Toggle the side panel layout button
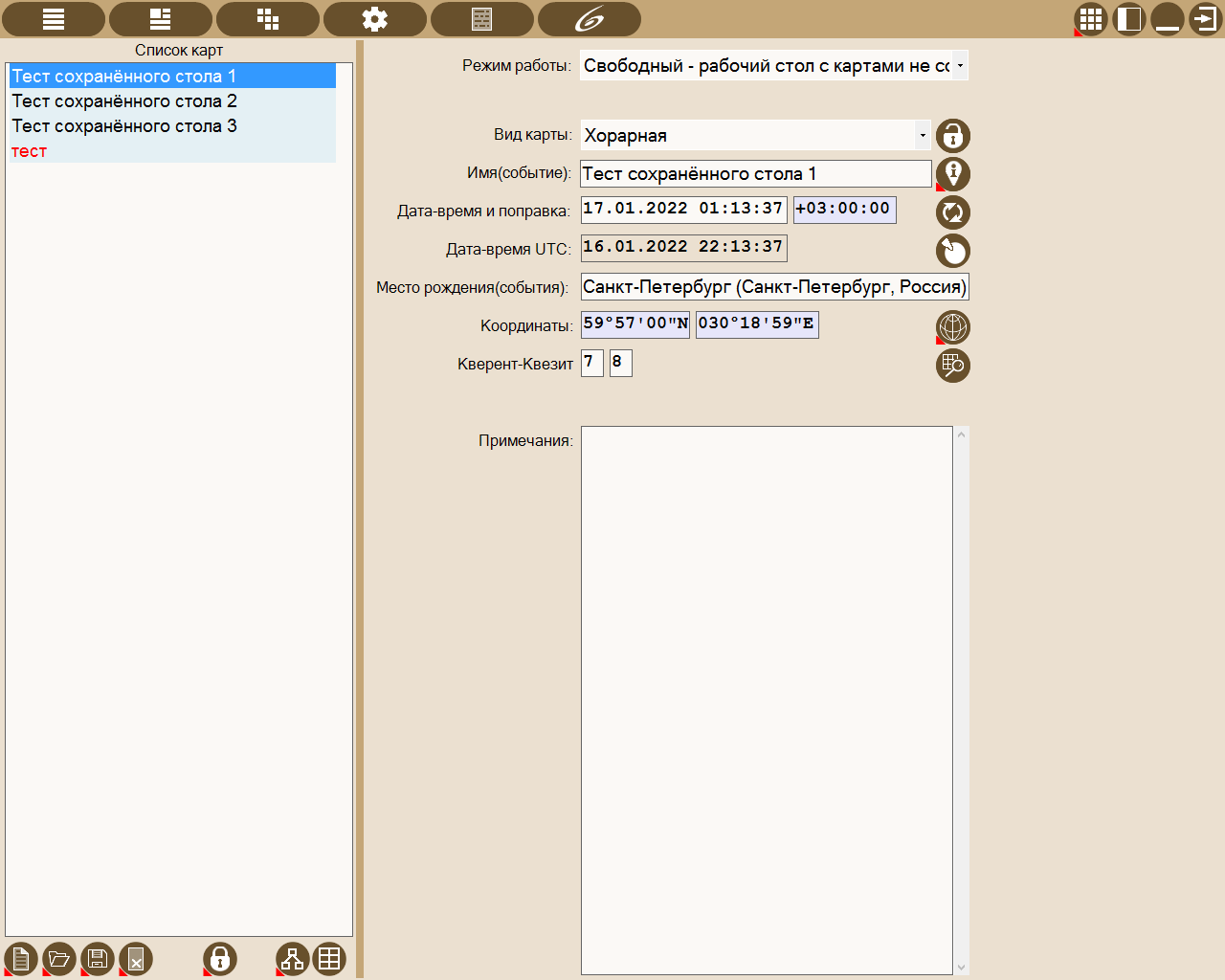This screenshot has height=980, width=1225. tap(1129, 19)
